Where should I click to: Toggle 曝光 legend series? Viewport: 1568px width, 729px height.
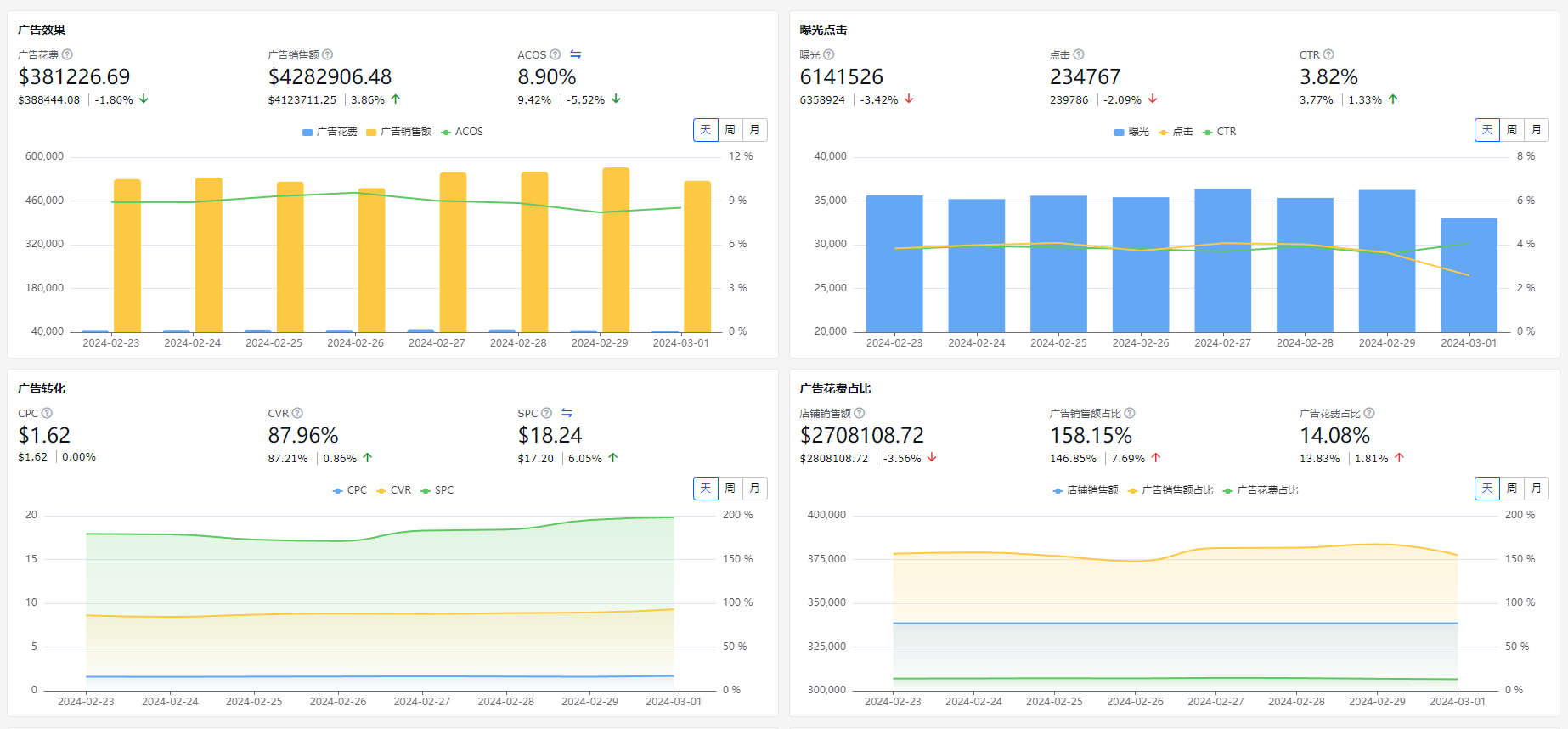pos(1131,132)
